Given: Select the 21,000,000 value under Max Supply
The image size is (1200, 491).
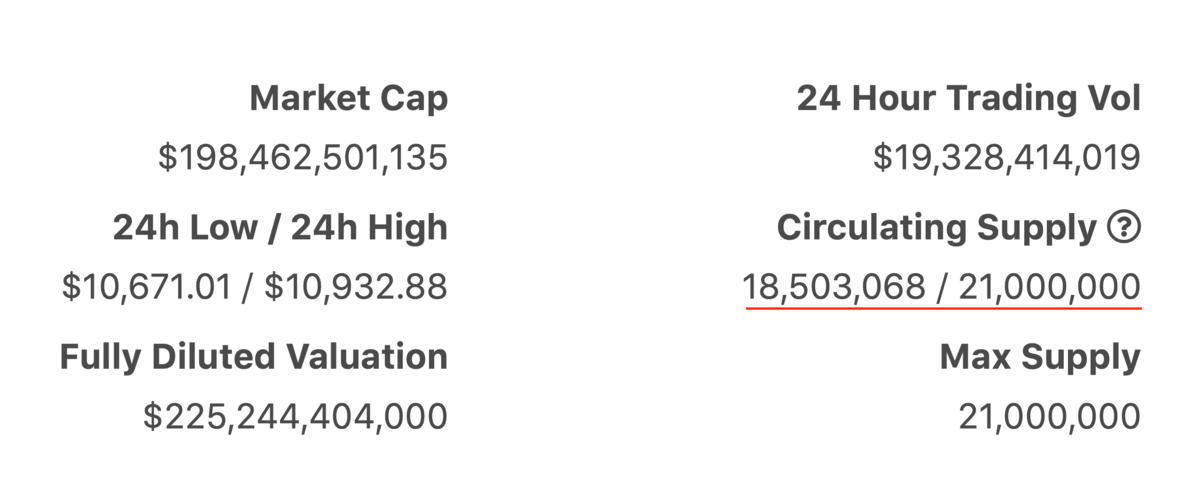Looking at the screenshot, I should (1050, 417).
